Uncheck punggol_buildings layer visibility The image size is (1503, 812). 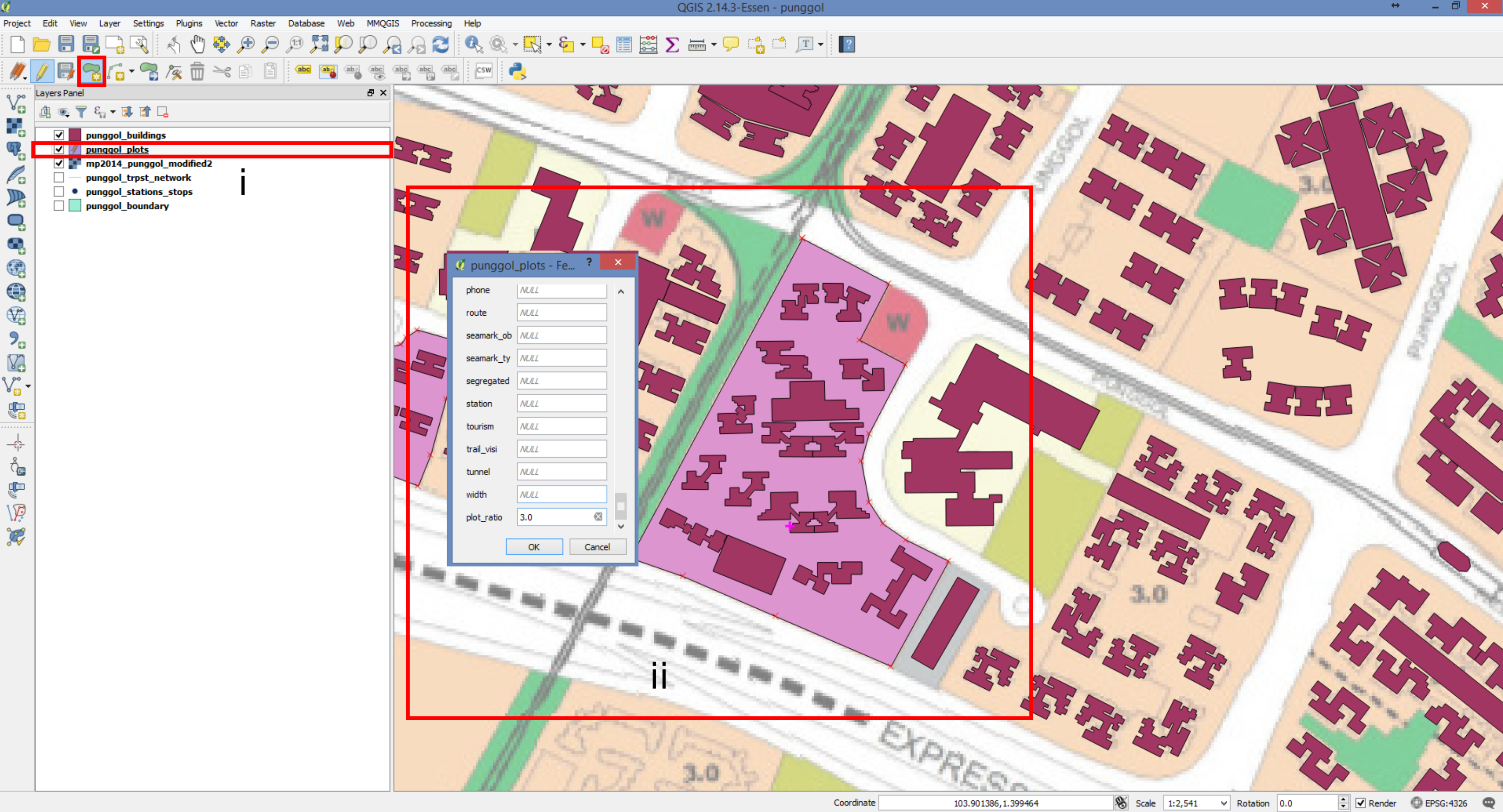click(59, 135)
